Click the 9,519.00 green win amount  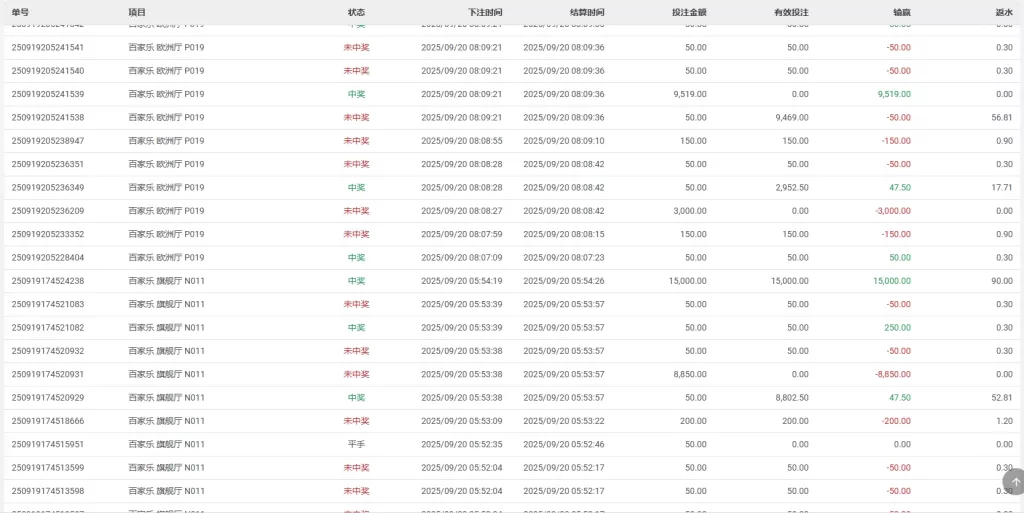(894, 94)
